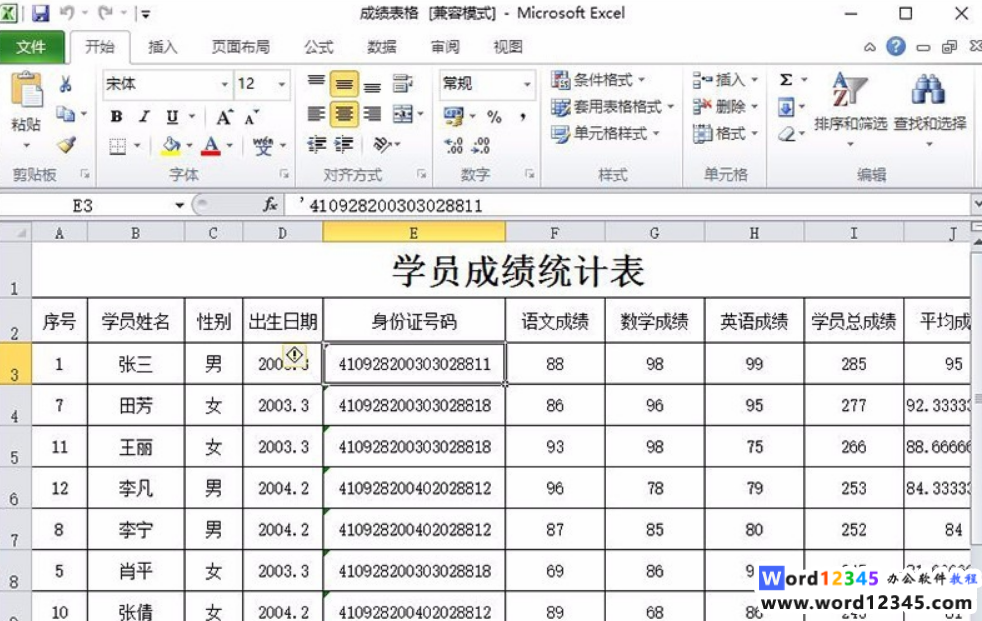Click the Accounting Number Format icon
Viewport: 982px width, 621px height.
453,116
